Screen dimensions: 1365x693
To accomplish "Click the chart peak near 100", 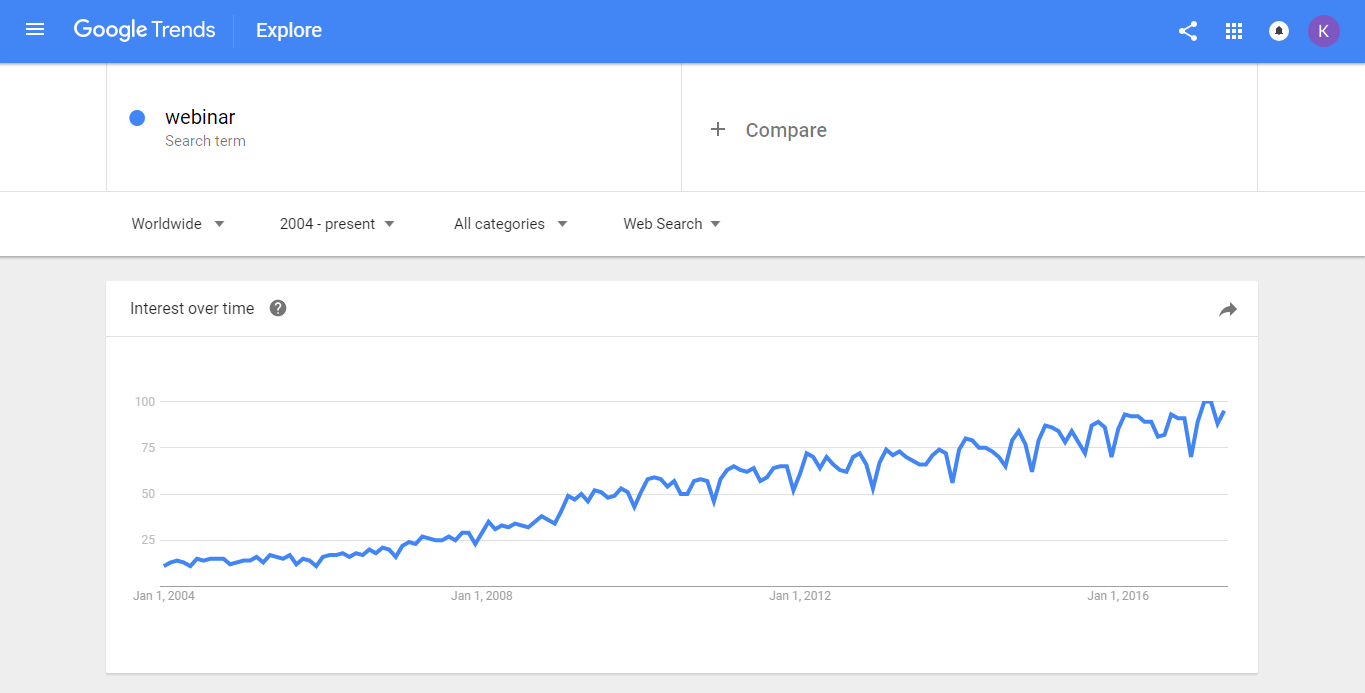I will tap(1208, 401).
